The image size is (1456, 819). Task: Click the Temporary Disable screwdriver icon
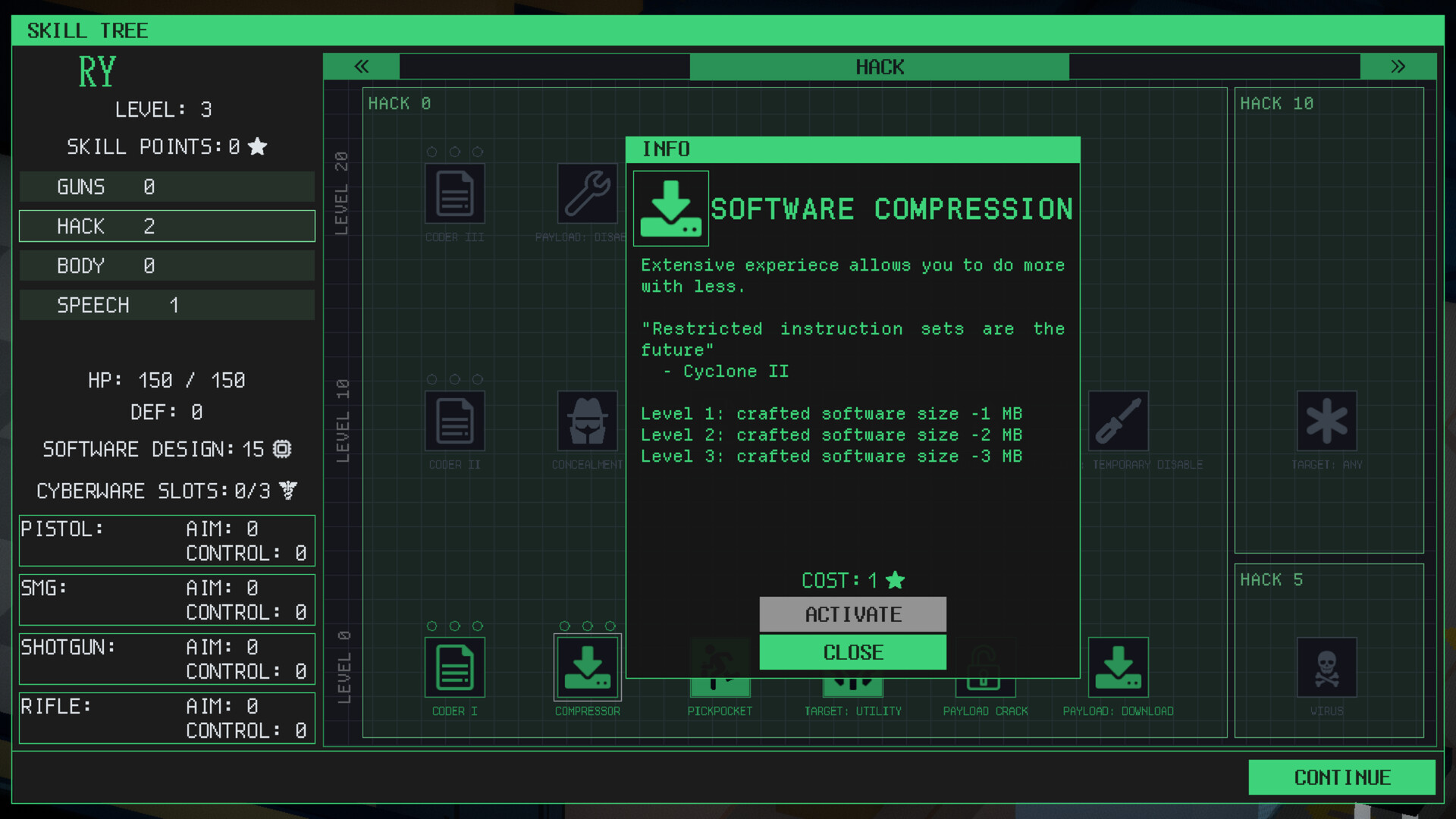(1118, 421)
